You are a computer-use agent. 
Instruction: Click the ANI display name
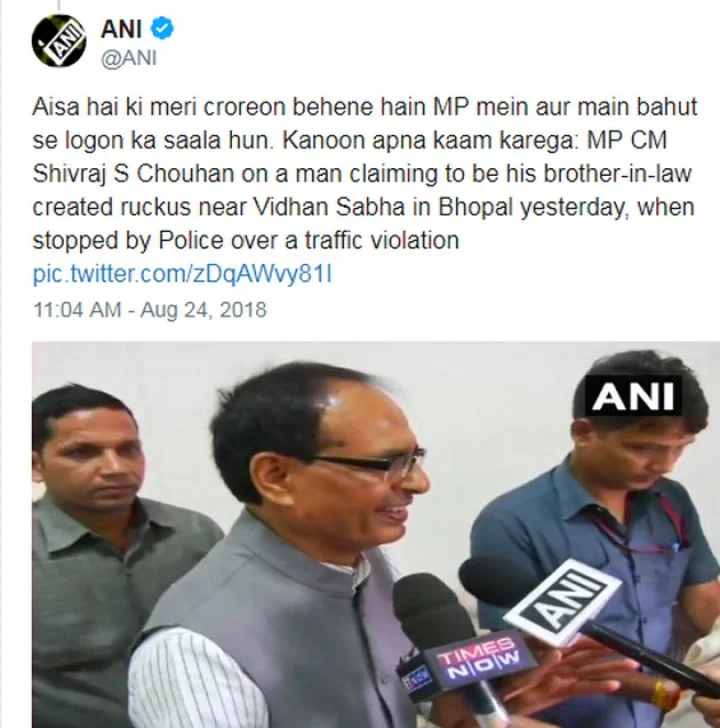(121, 29)
